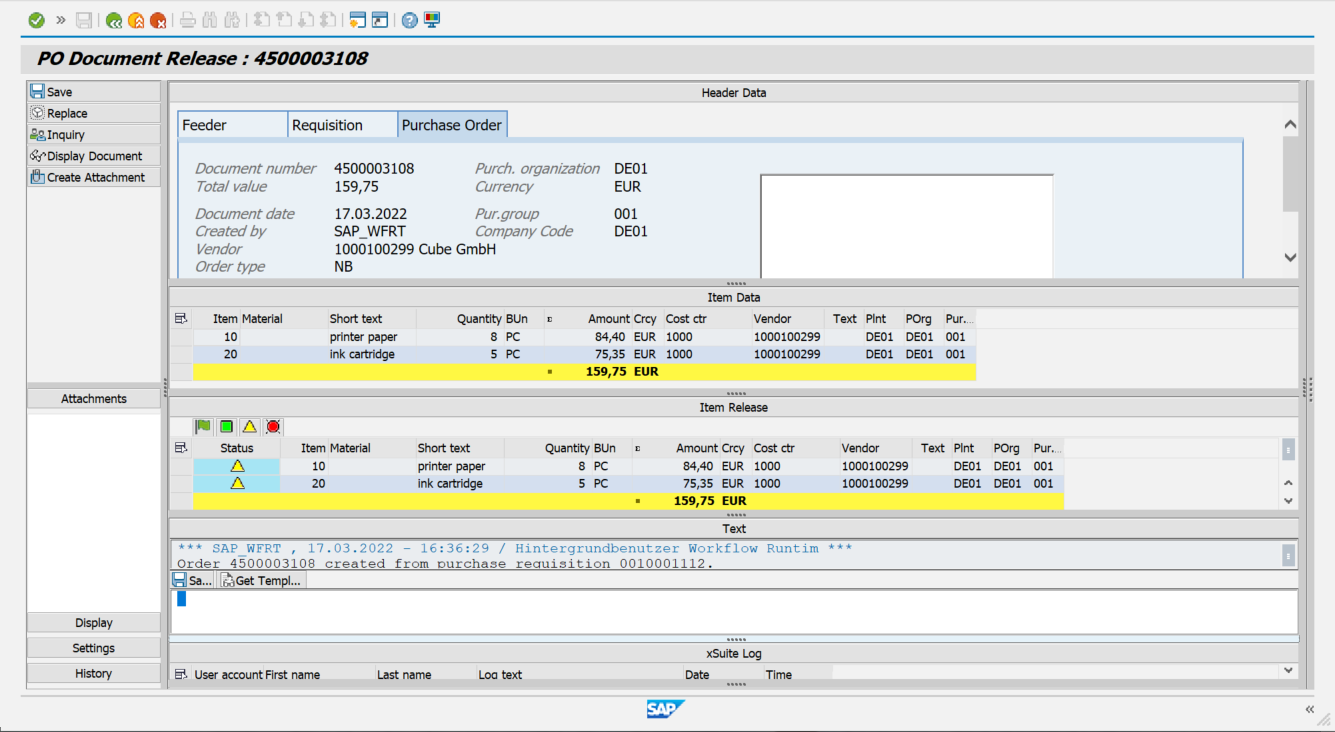The image size is (1335, 732).
Task: Click the yellow warning status on item 10 row
Action: click(237, 466)
